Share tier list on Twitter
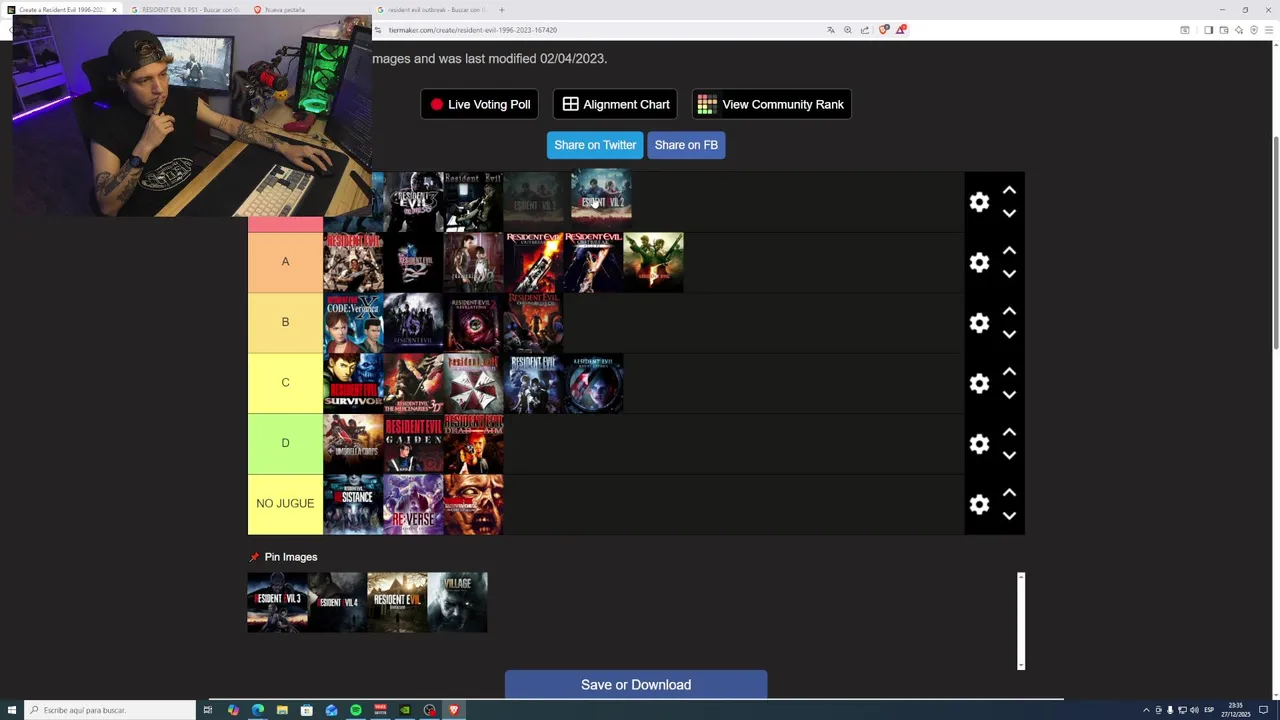 click(595, 145)
